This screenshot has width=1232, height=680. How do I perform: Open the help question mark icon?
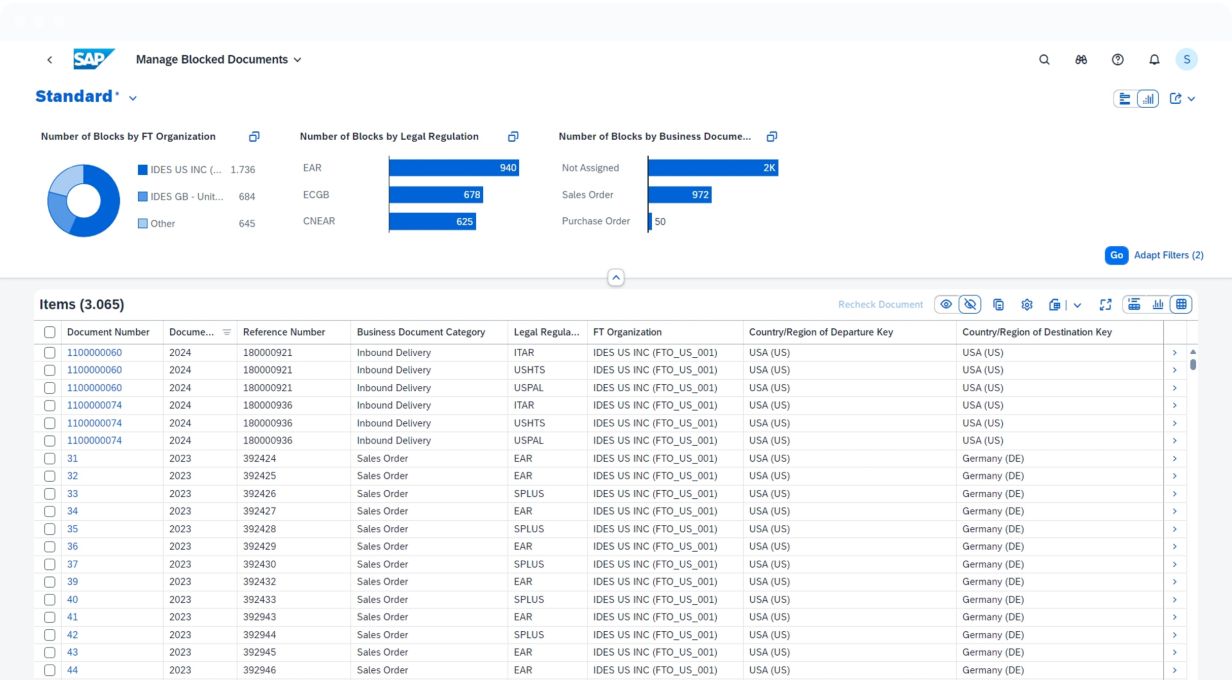[x=1118, y=60]
